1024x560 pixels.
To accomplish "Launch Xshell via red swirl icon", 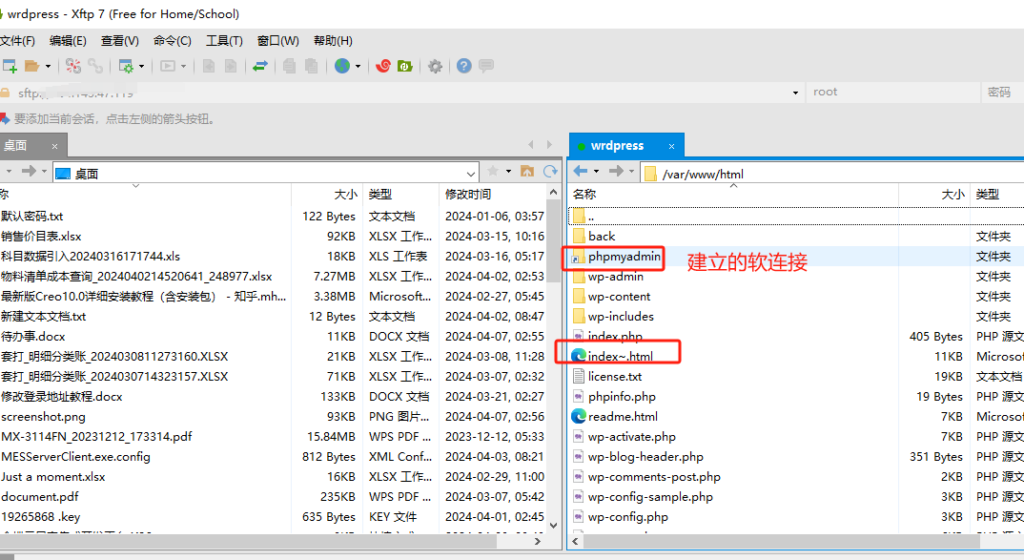I will click(383, 66).
